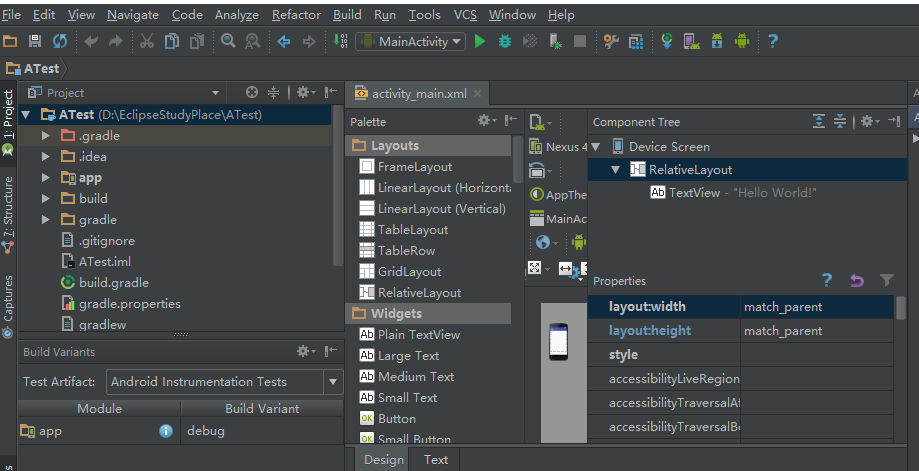This screenshot has height=471, width=919.
Task: Close the activity_main.xml tab
Action: click(x=478, y=94)
